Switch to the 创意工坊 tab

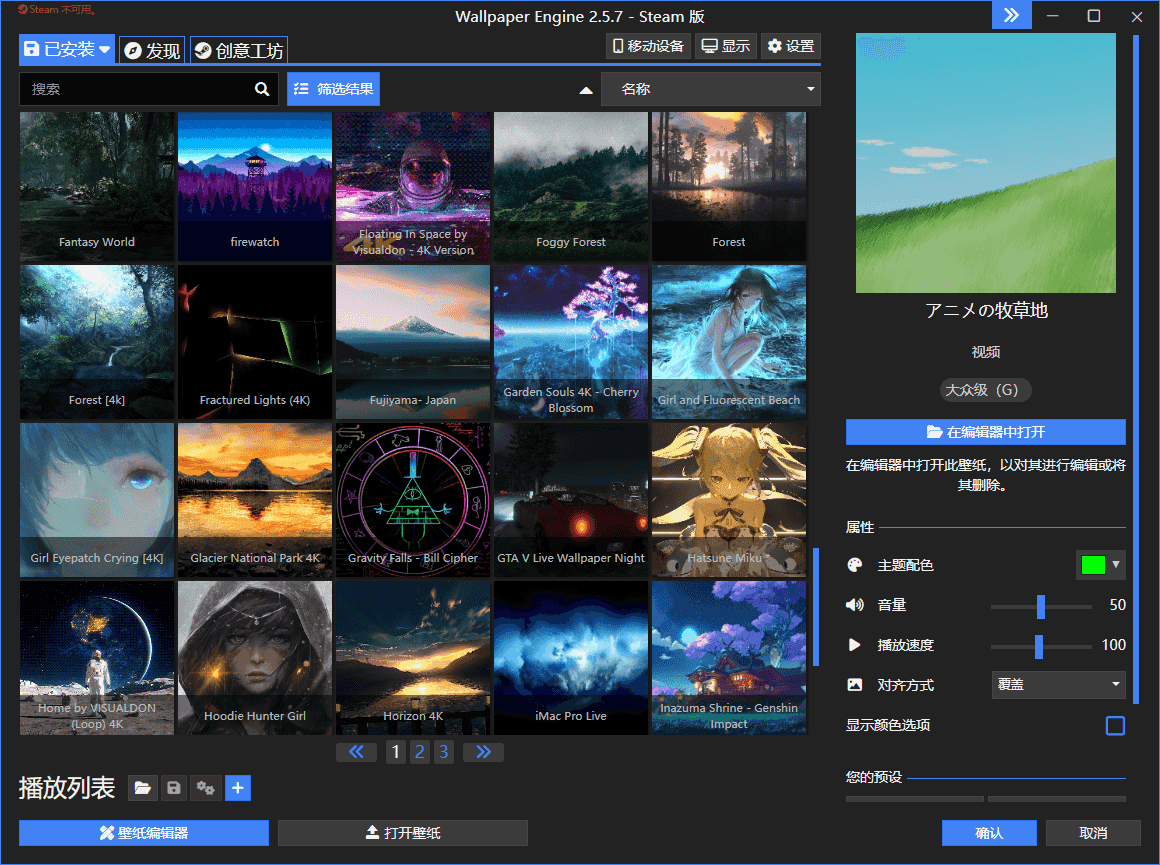(x=238, y=50)
